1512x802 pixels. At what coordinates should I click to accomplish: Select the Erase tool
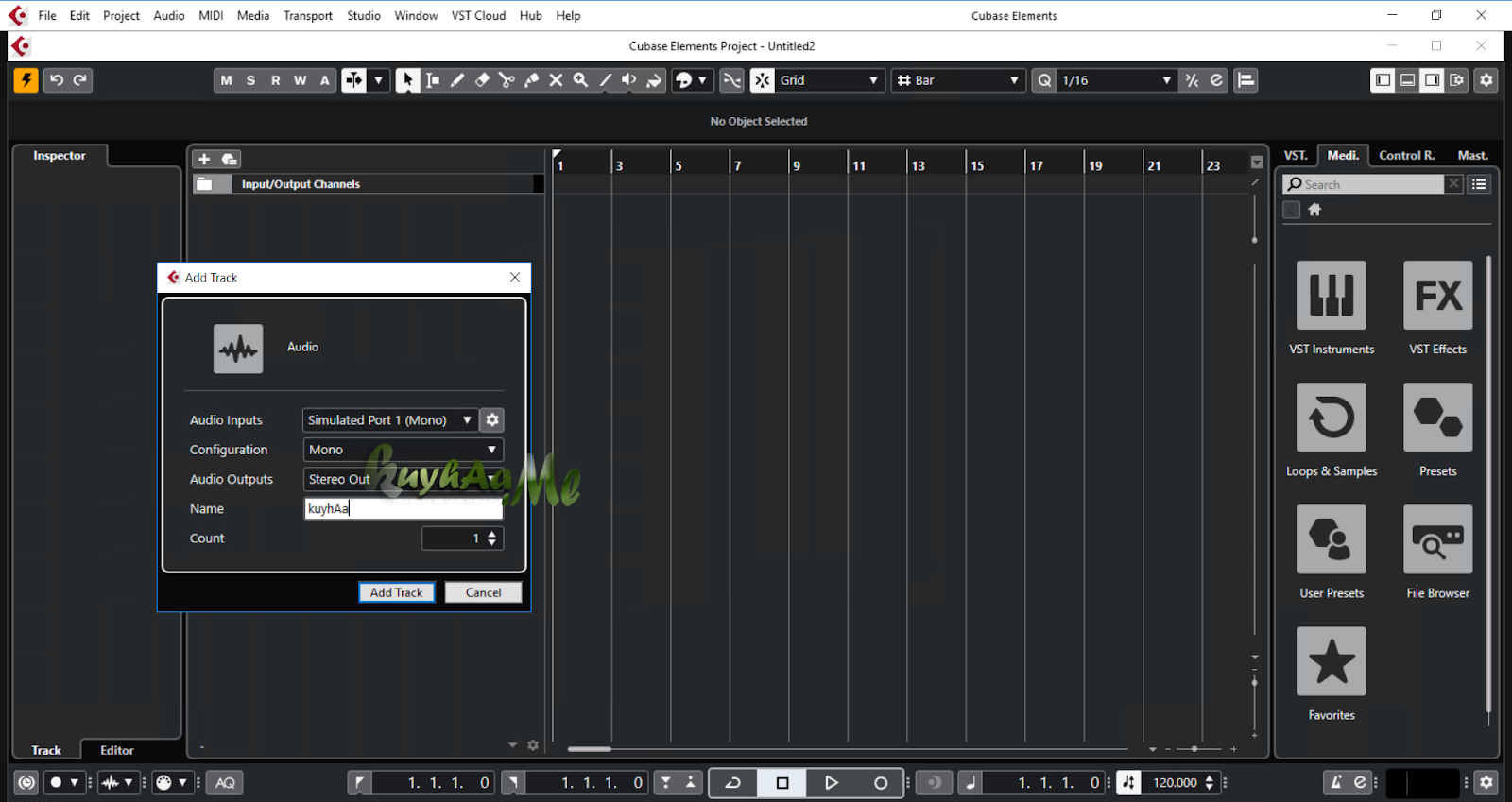(482, 80)
